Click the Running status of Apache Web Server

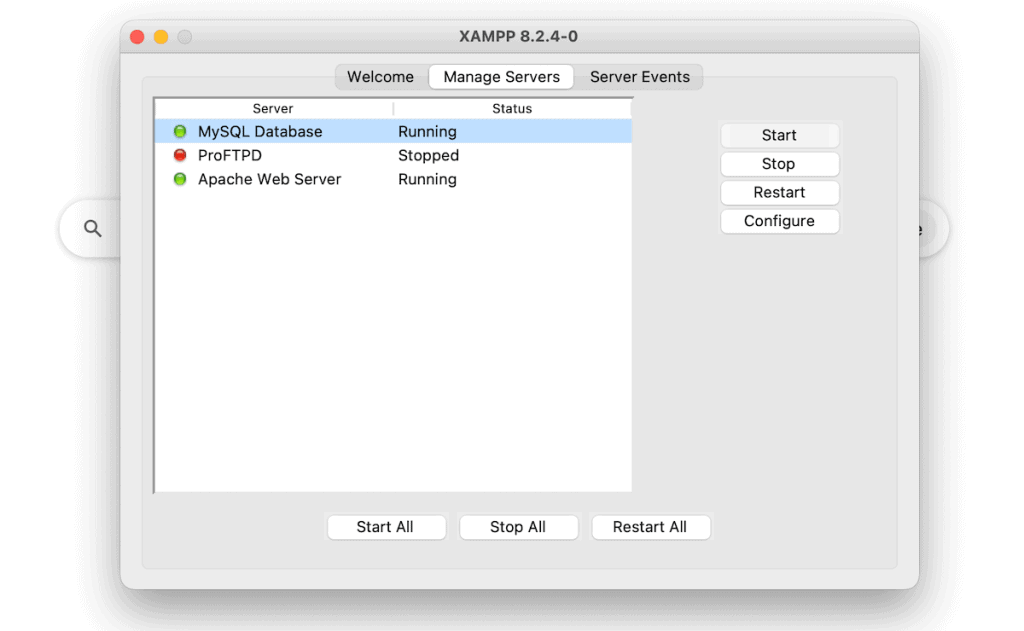(427, 179)
